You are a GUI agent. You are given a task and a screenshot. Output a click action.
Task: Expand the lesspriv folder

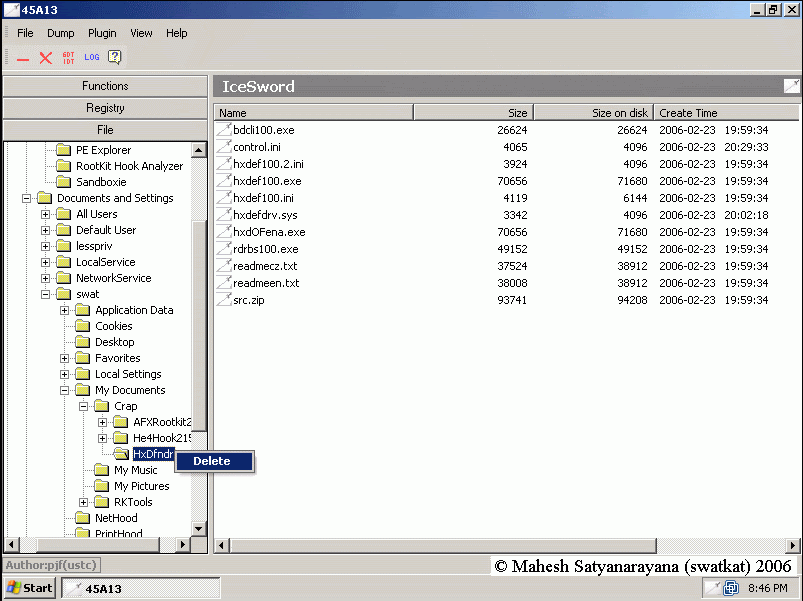click(x=46, y=246)
